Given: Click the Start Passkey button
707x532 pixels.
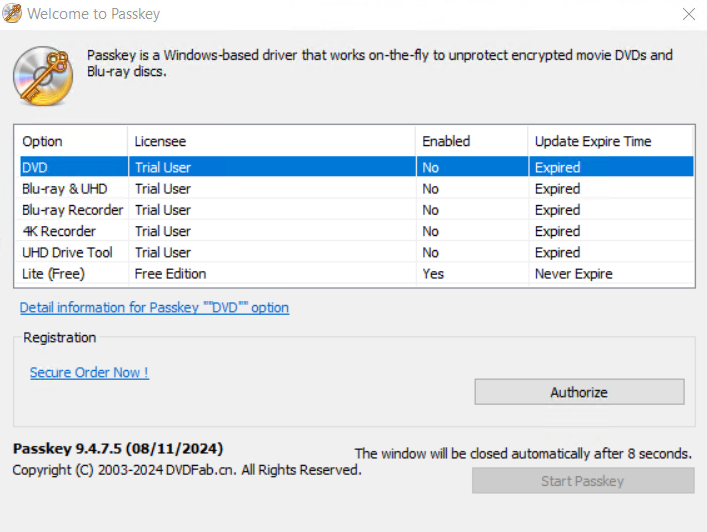Looking at the screenshot, I should (582, 481).
